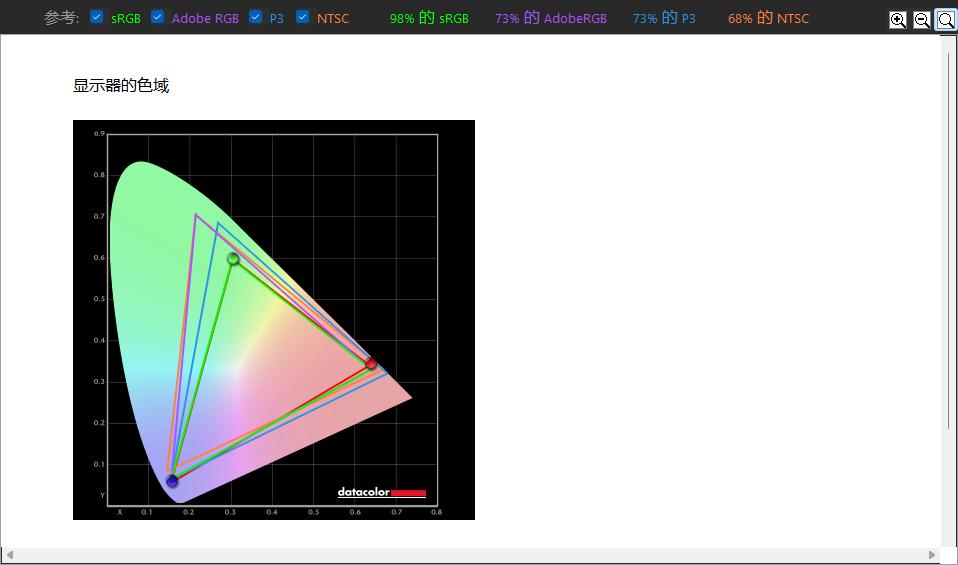Disable the P3 reference checkbox
Viewport: 958px width, 565px height.
[x=255, y=17]
